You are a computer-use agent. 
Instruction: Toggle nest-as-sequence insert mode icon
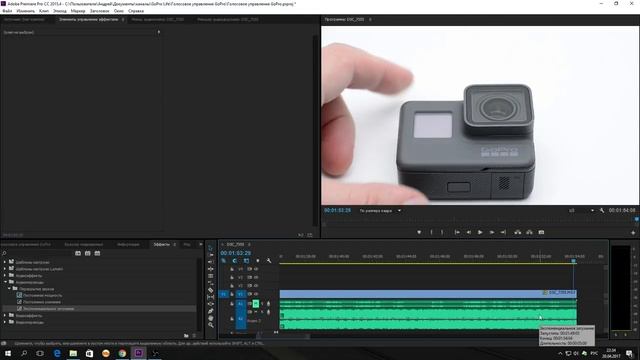[224, 260]
